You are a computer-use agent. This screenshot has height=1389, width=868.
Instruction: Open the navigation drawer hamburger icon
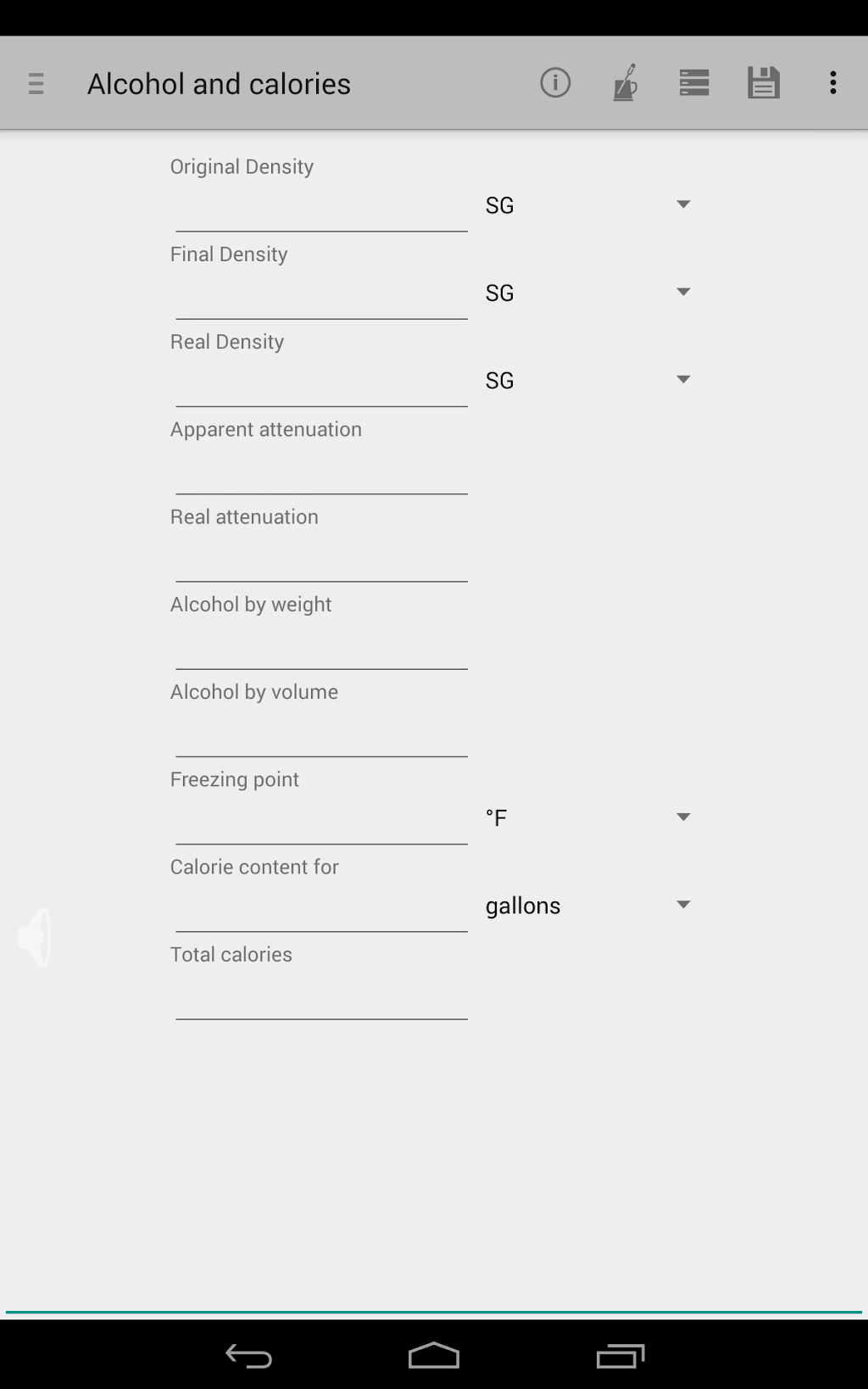point(36,83)
